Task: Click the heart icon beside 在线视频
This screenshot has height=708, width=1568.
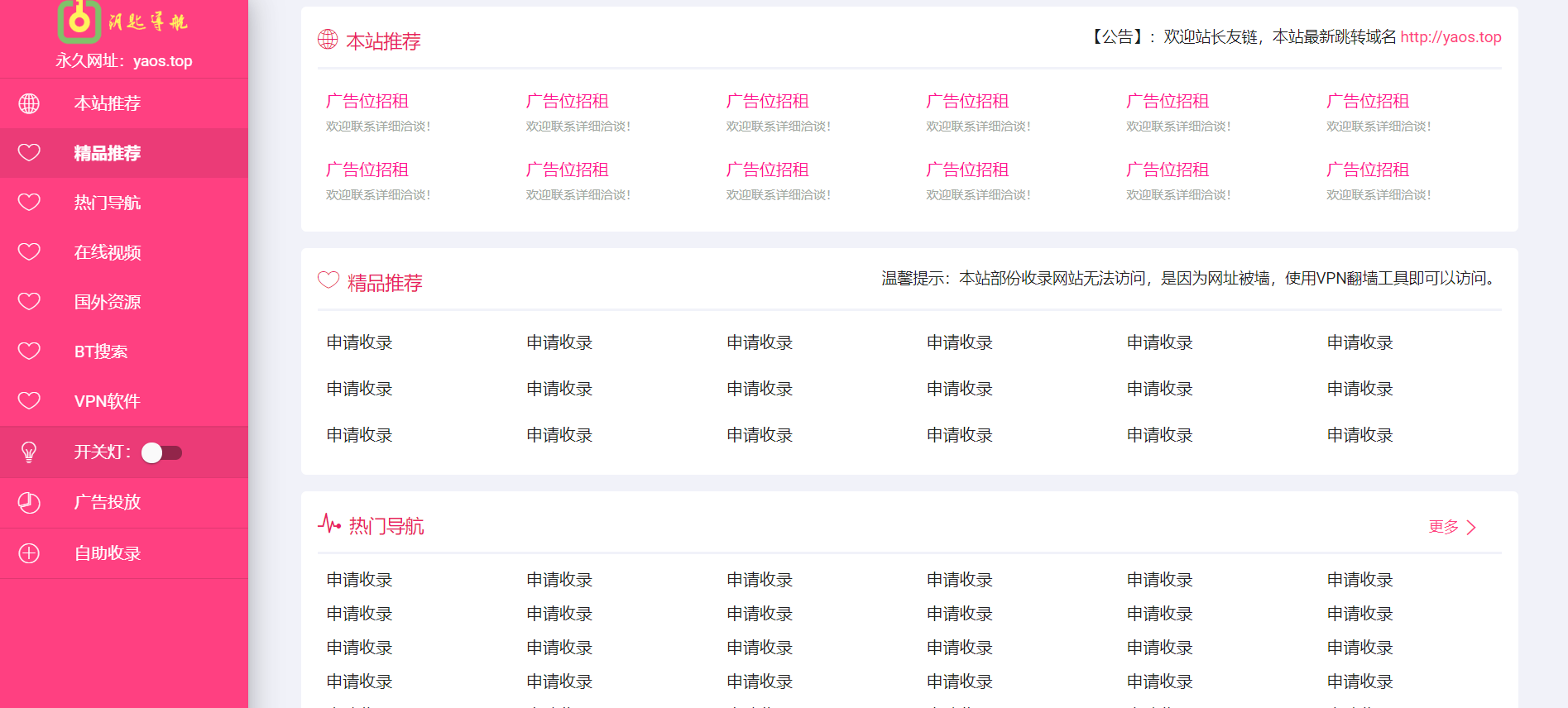Action: tap(29, 252)
